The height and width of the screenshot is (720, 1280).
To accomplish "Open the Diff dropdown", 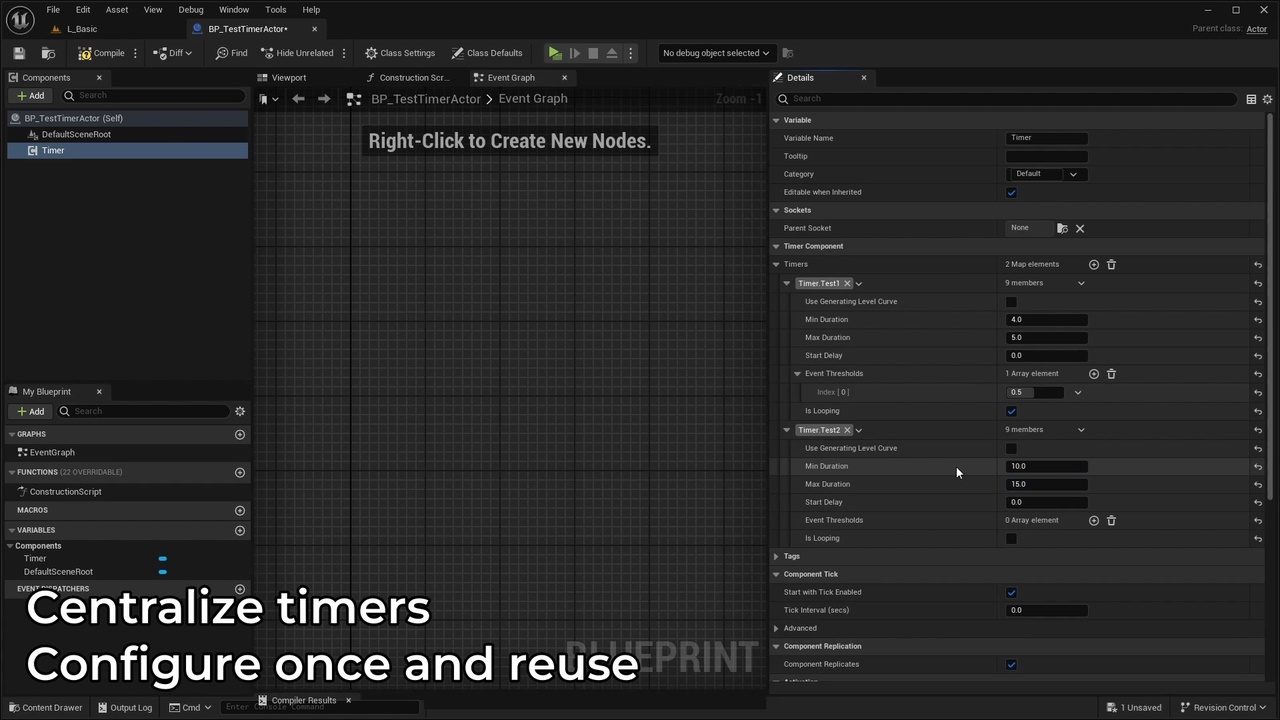I will pos(172,53).
